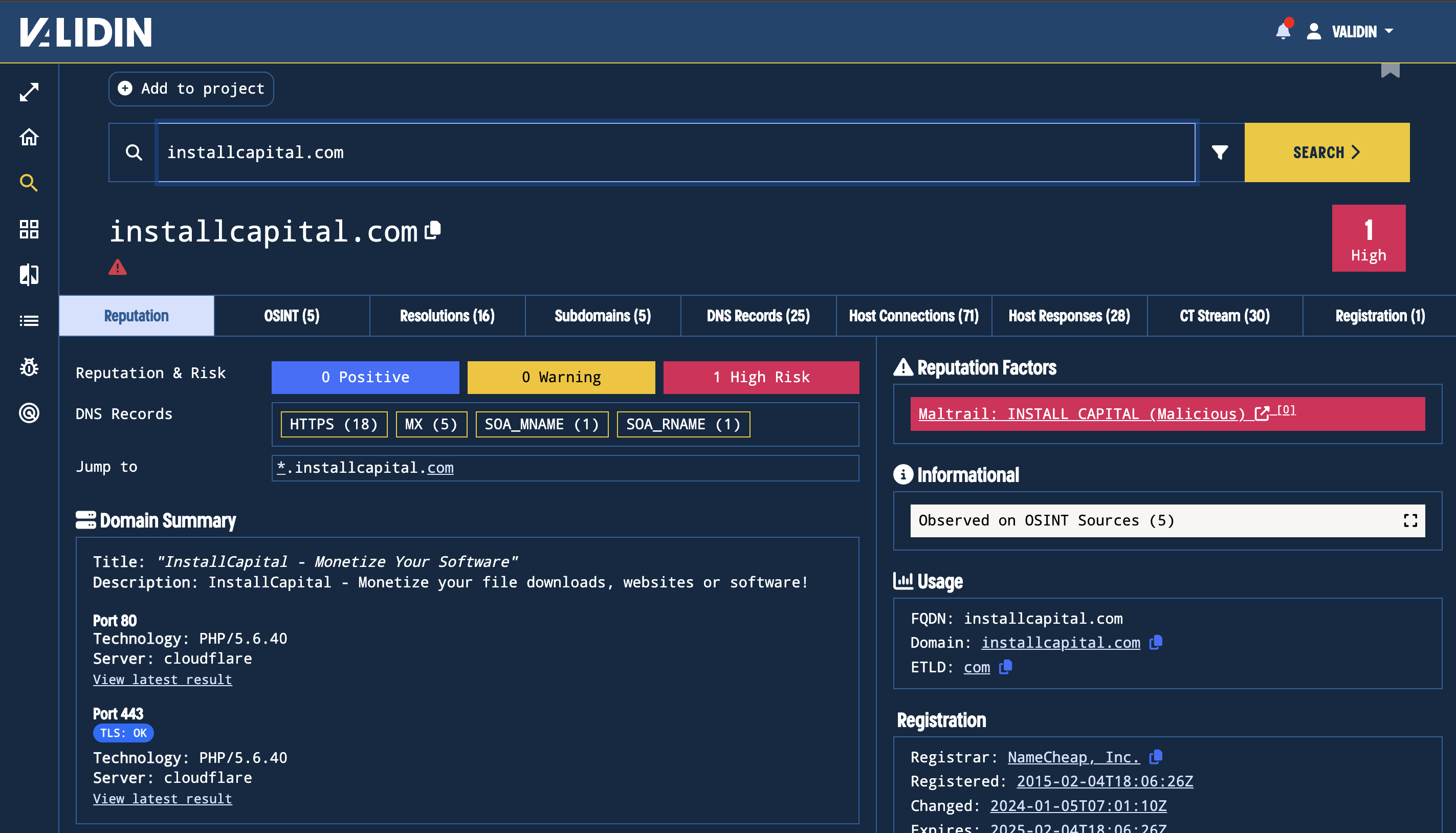The image size is (1456, 833).
Task: Expand the Host Responses tab details
Action: pyautogui.click(x=1069, y=315)
